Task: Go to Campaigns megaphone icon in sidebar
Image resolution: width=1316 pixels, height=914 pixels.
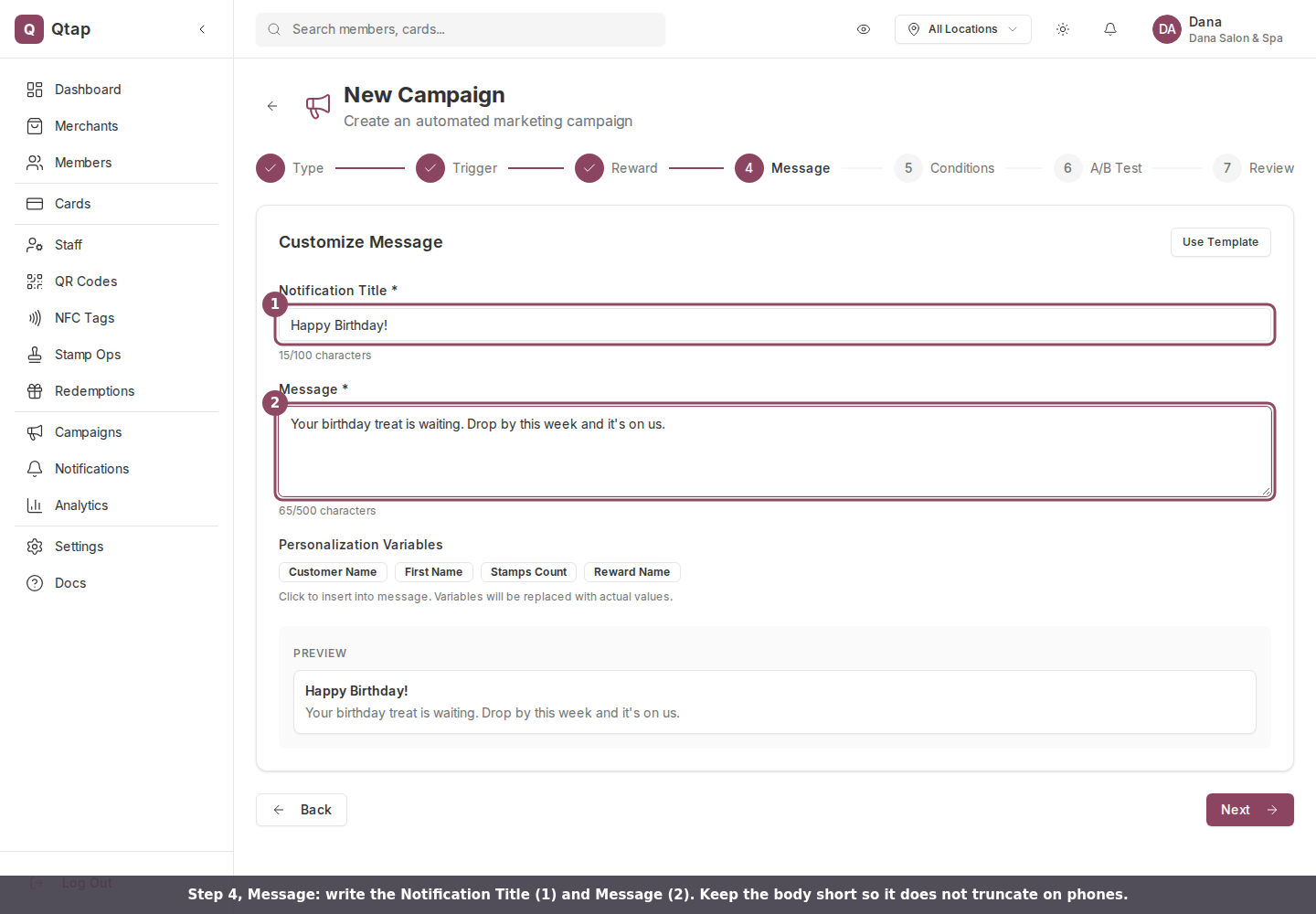Action: [x=35, y=432]
